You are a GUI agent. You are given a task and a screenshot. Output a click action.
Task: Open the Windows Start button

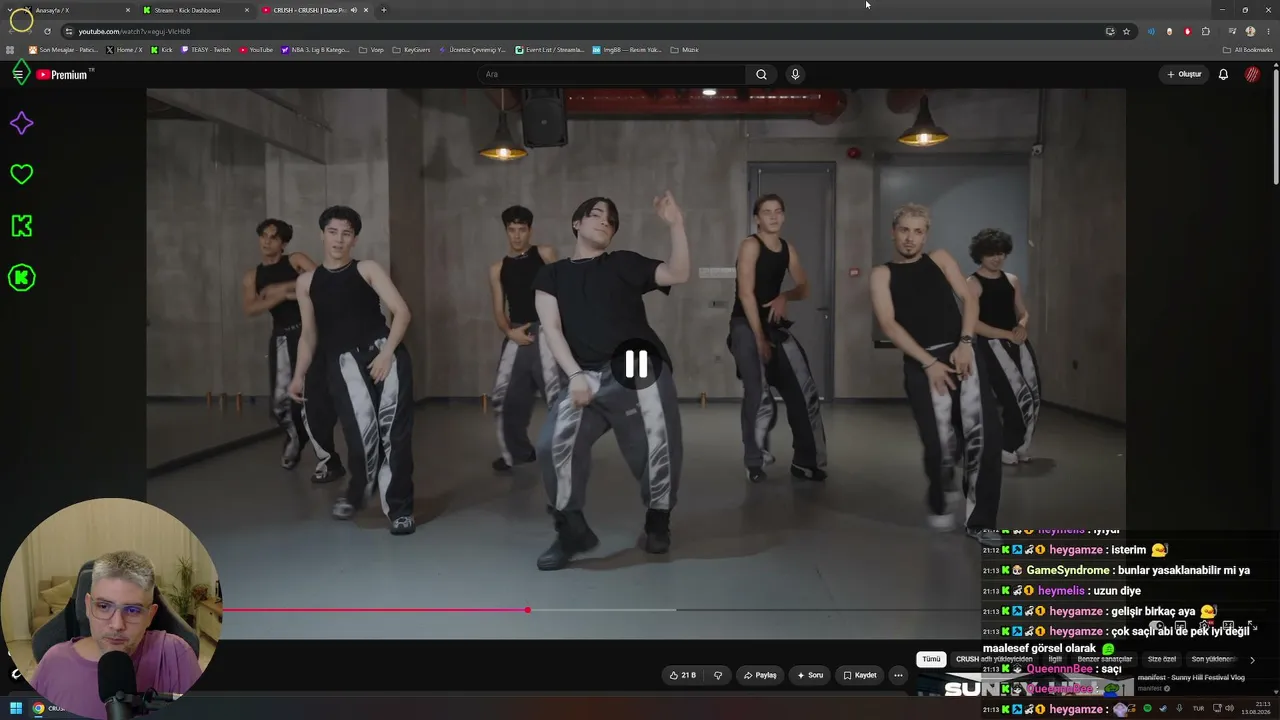16,708
